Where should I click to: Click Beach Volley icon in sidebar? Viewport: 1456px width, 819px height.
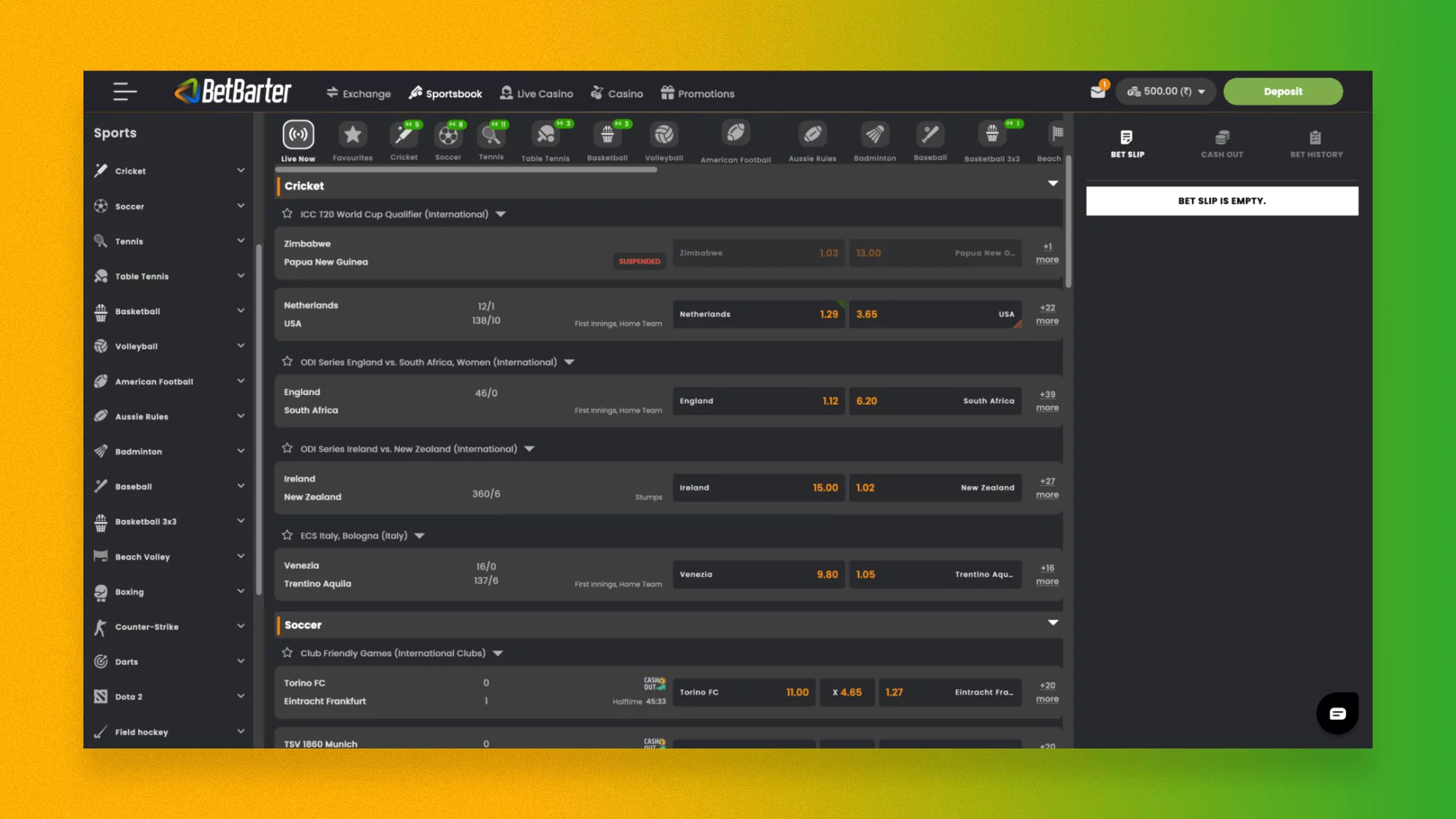coord(101,557)
